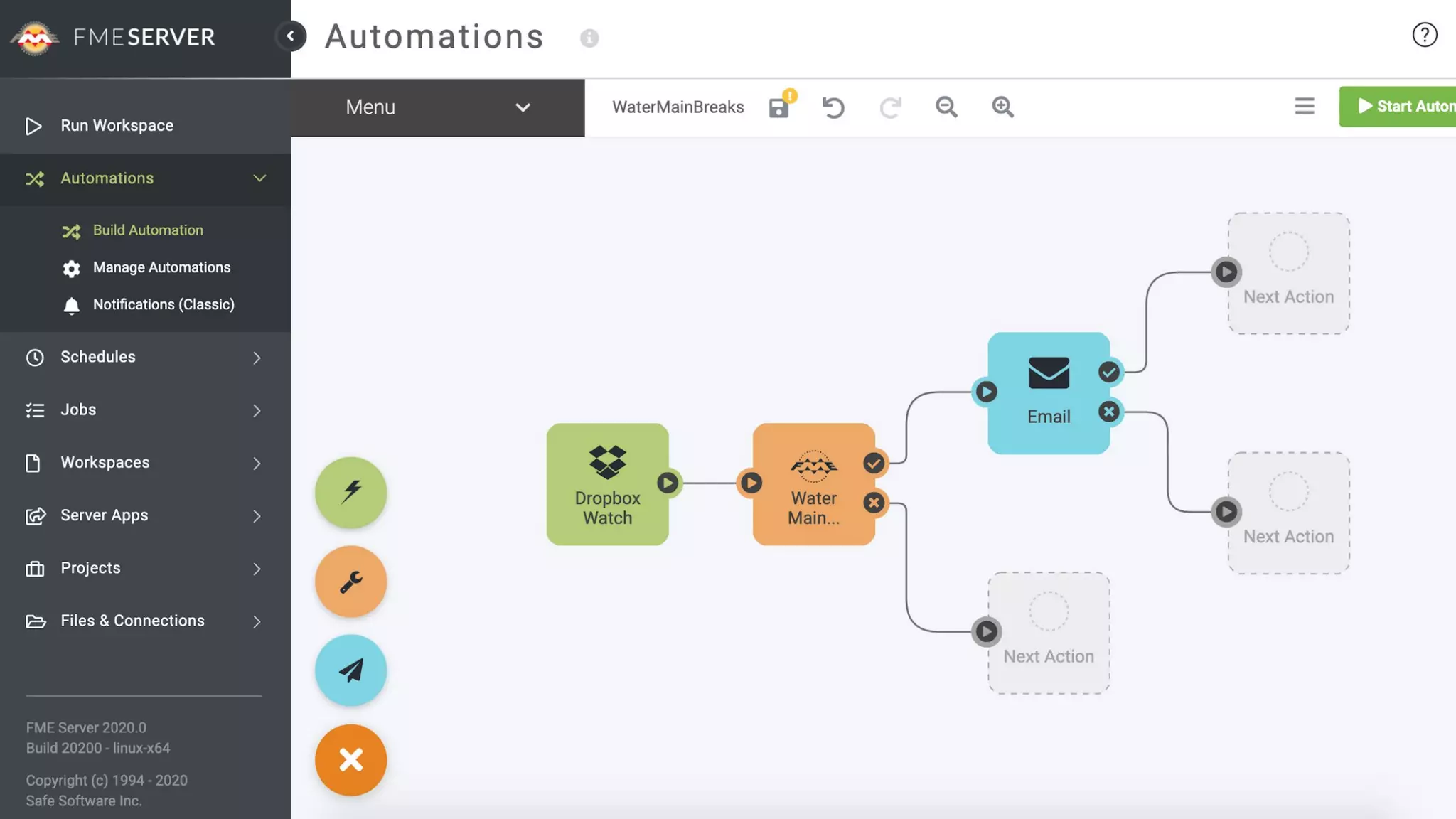Open the Menu dropdown

(x=437, y=107)
